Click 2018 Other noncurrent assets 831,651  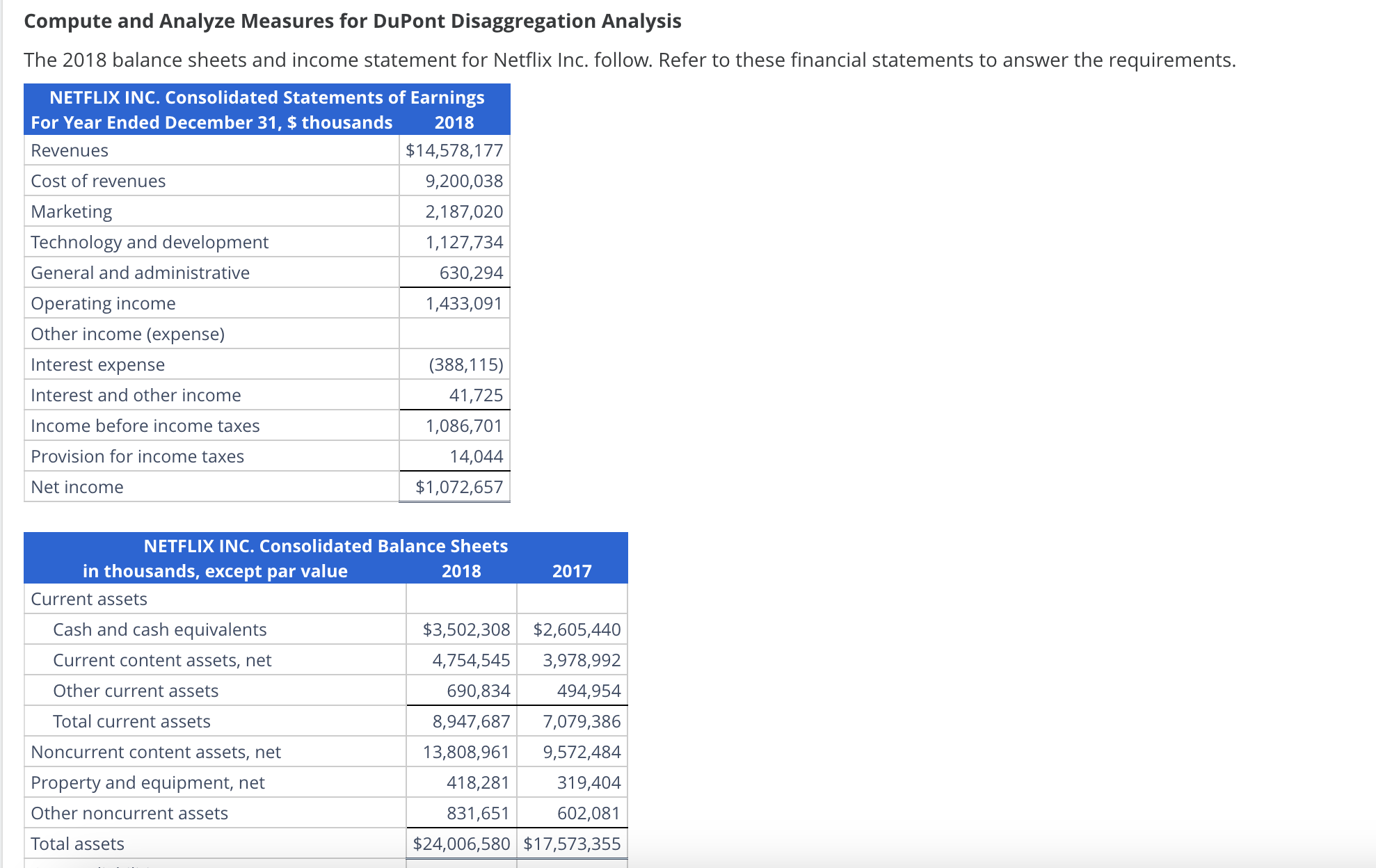click(x=478, y=813)
